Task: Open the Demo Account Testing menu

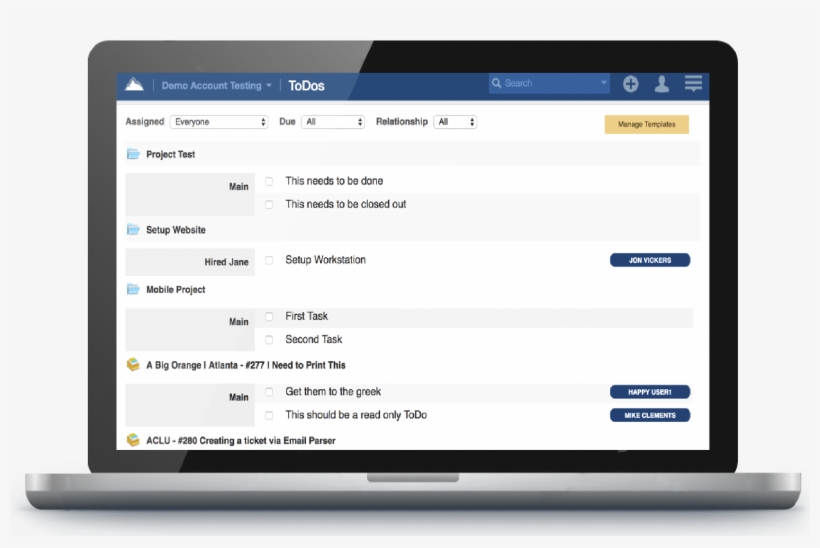Action: (x=216, y=86)
